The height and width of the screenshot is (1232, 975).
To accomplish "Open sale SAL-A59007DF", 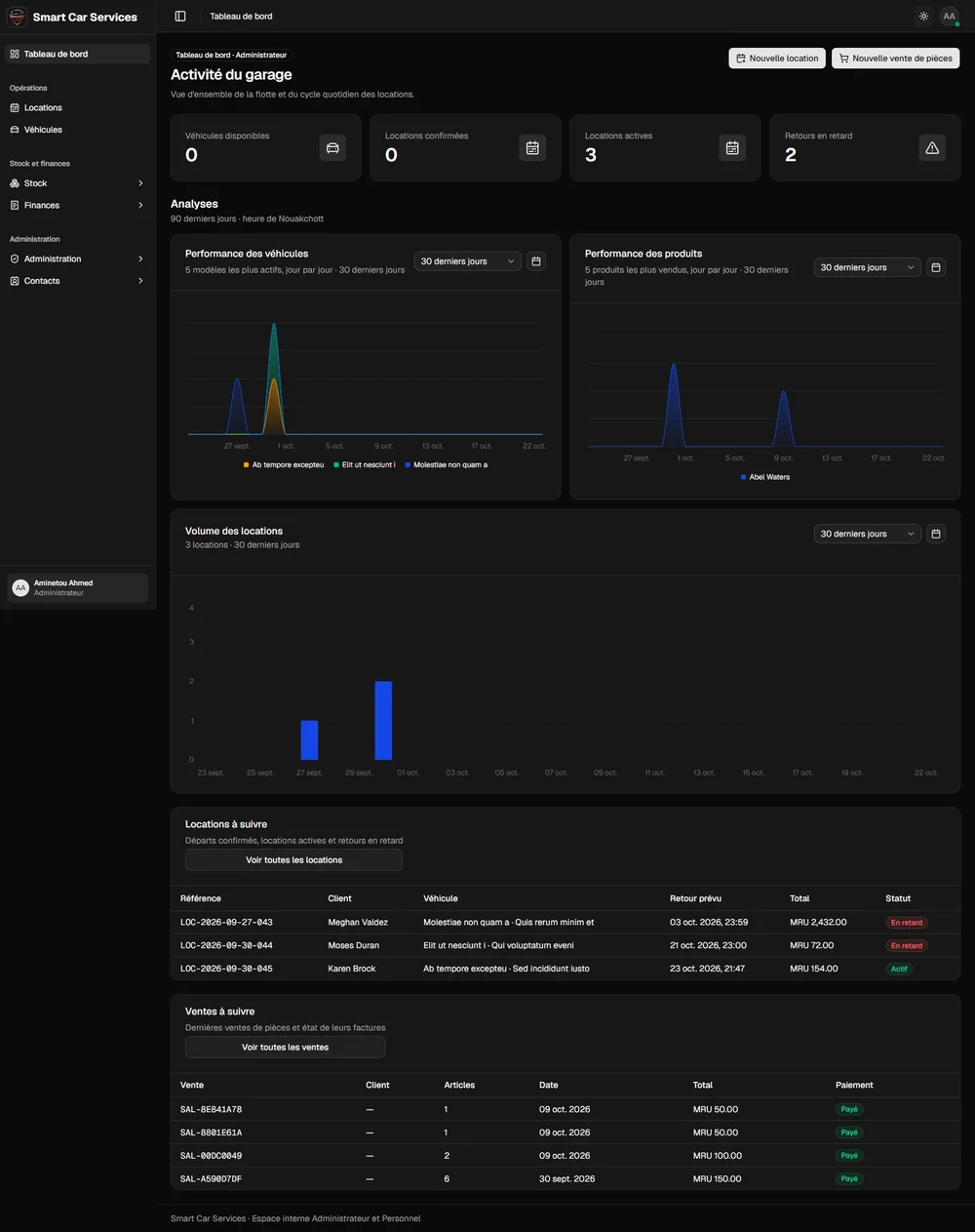I will point(211,1179).
